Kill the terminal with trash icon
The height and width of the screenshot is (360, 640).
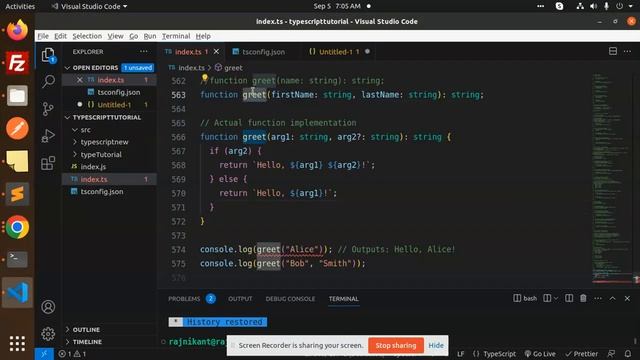pyautogui.click(x=583, y=298)
